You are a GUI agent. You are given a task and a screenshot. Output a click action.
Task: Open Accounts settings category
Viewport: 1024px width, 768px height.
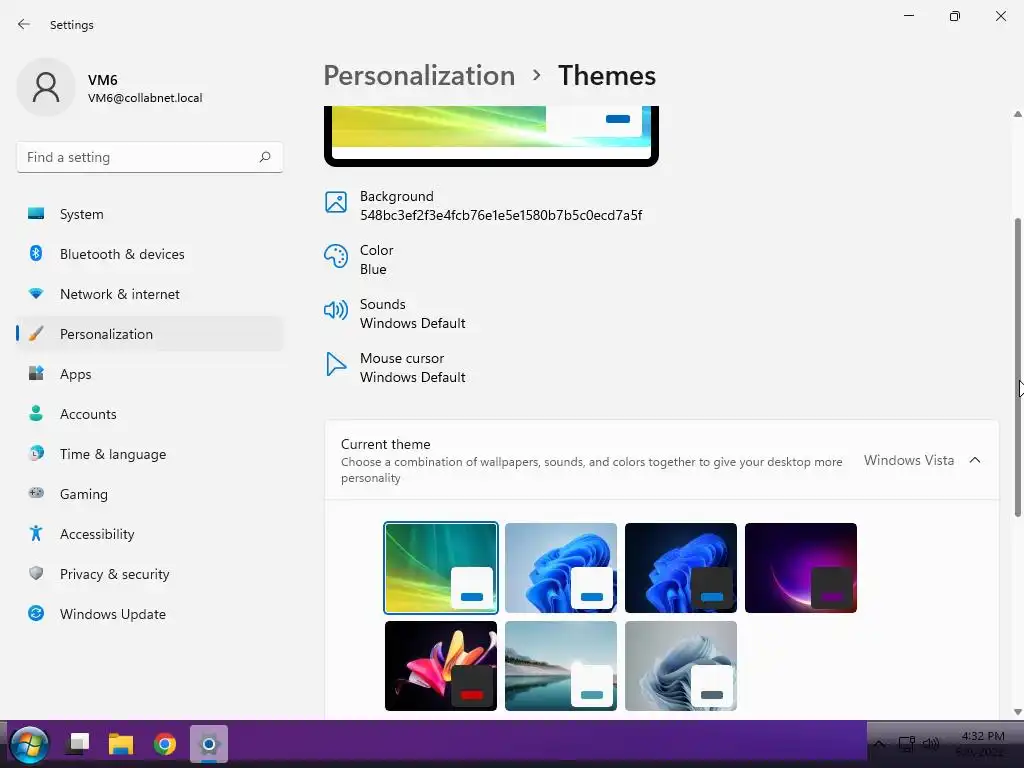coord(150,414)
